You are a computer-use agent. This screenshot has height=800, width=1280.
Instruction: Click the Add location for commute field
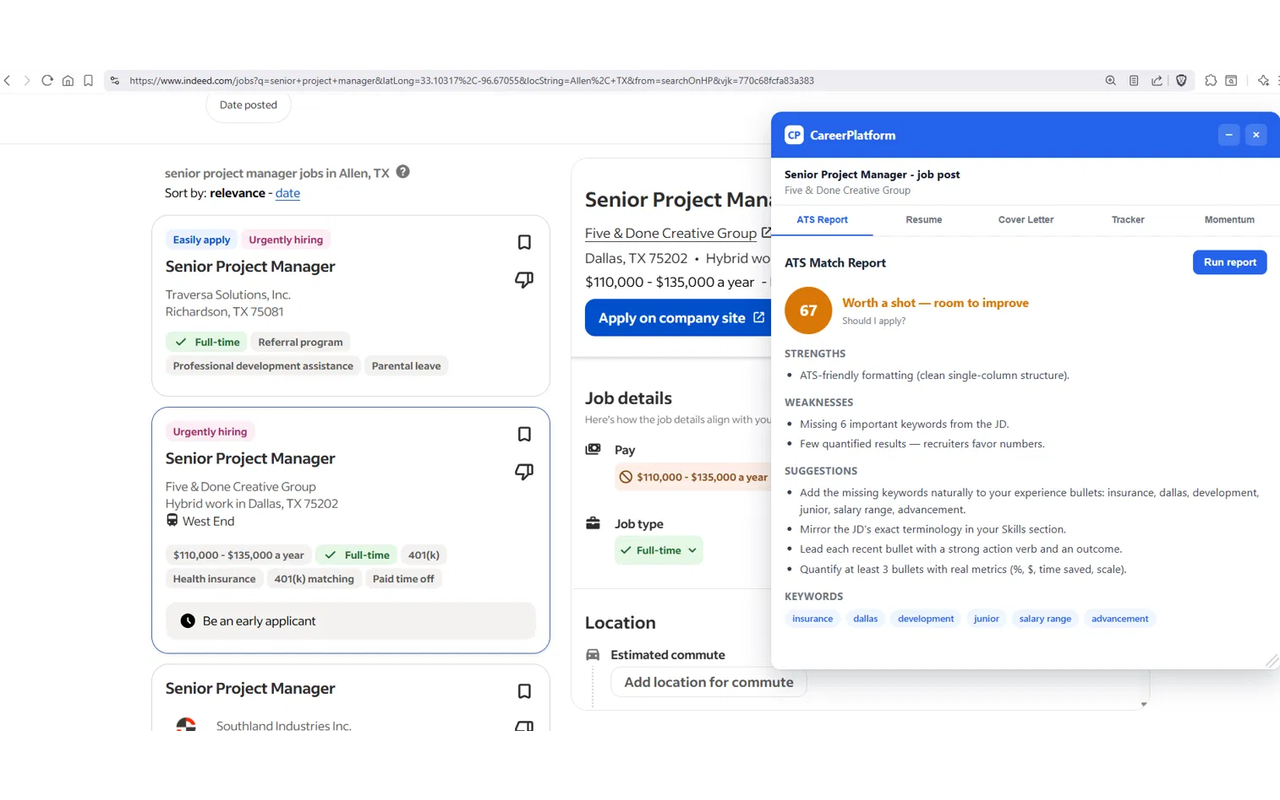[x=709, y=682]
